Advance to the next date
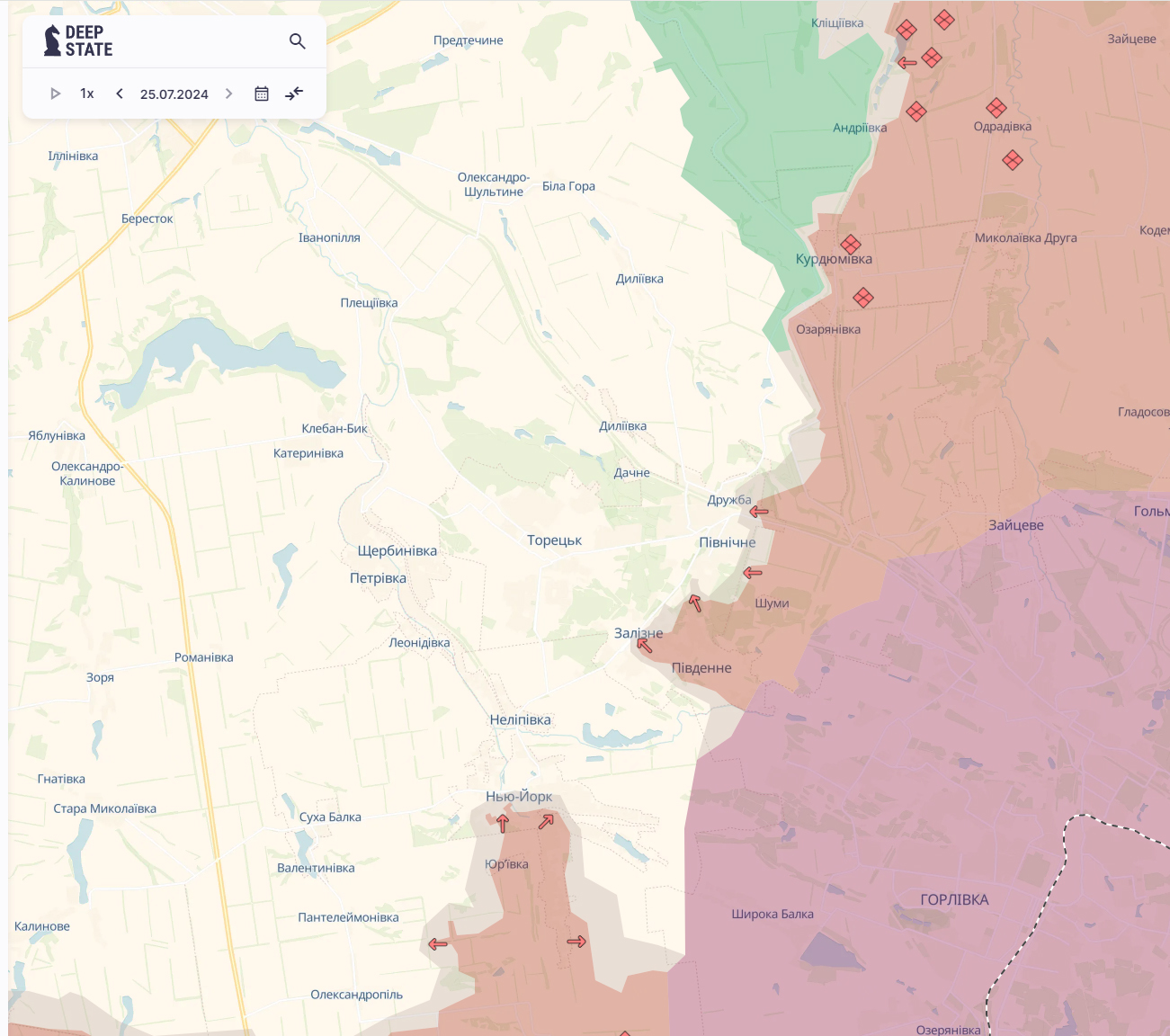The height and width of the screenshot is (1036, 1170). [x=228, y=94]
